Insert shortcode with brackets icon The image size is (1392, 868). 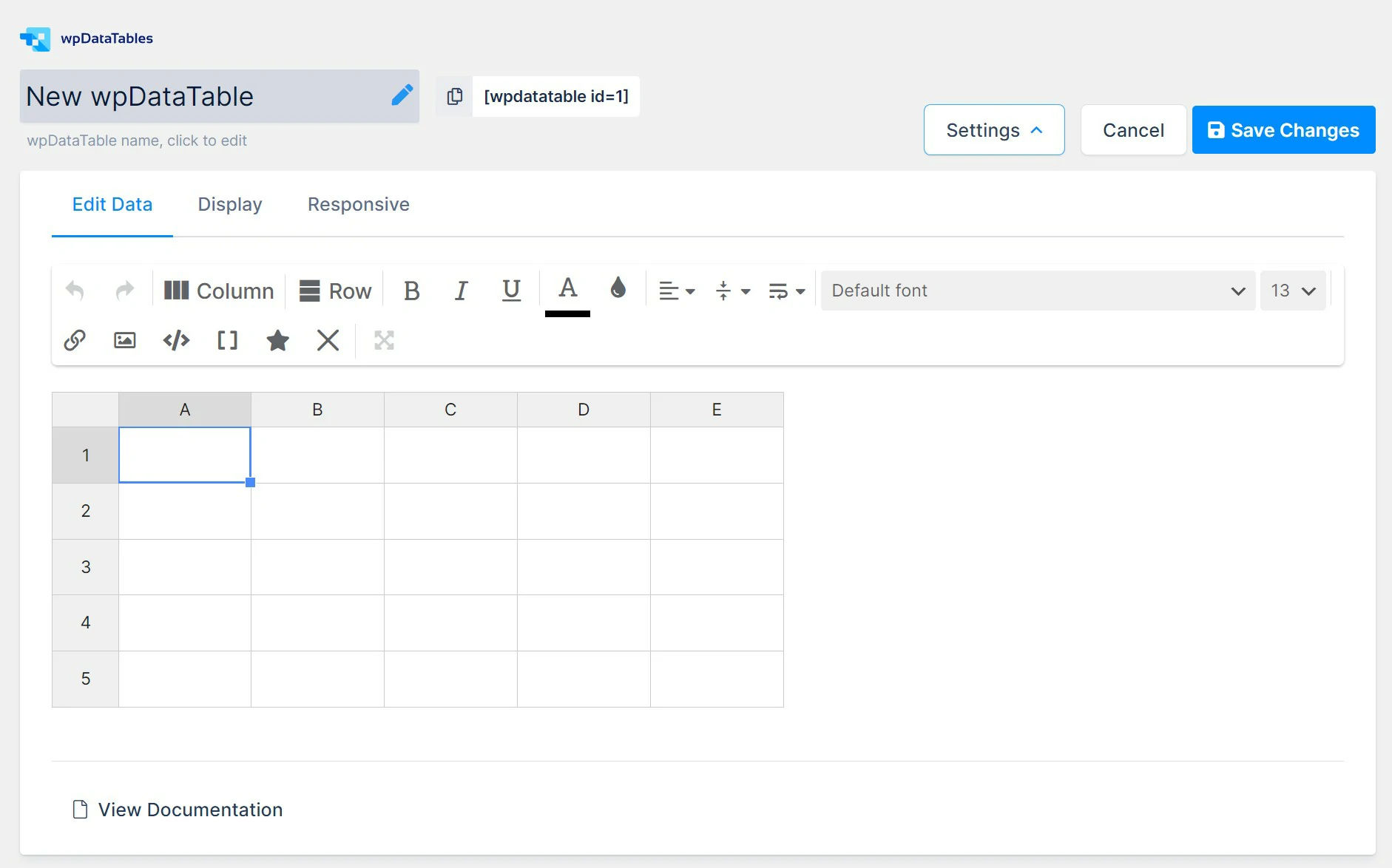coord(227,340)
